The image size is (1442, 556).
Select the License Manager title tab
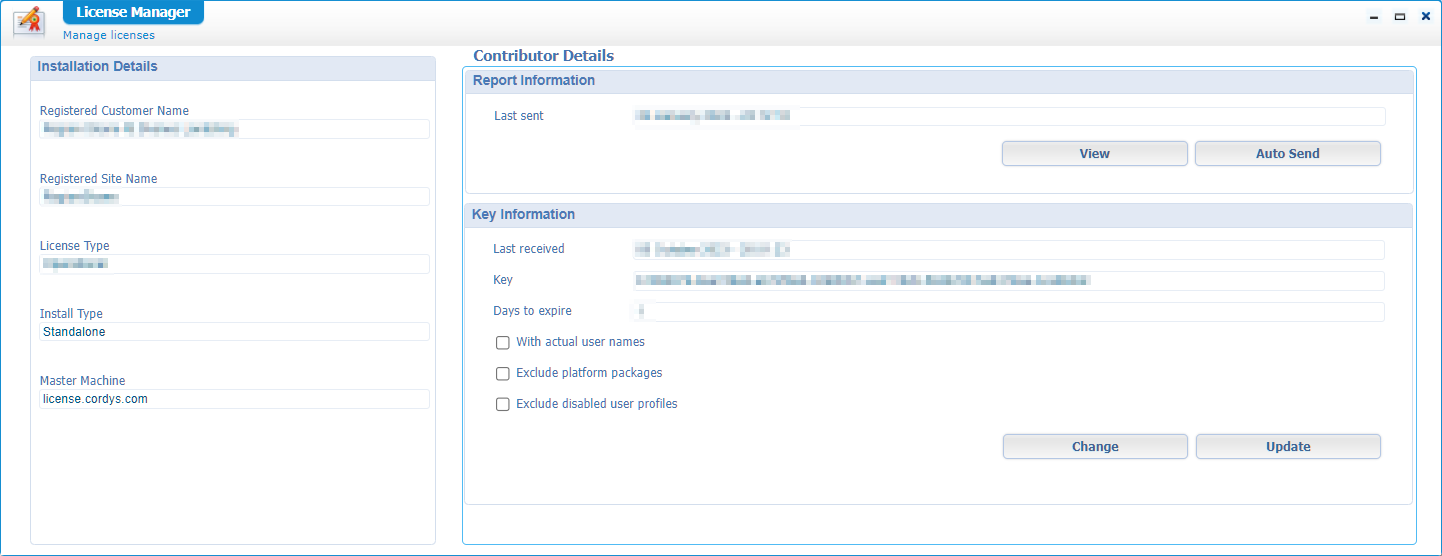click(x=133, y=13)
